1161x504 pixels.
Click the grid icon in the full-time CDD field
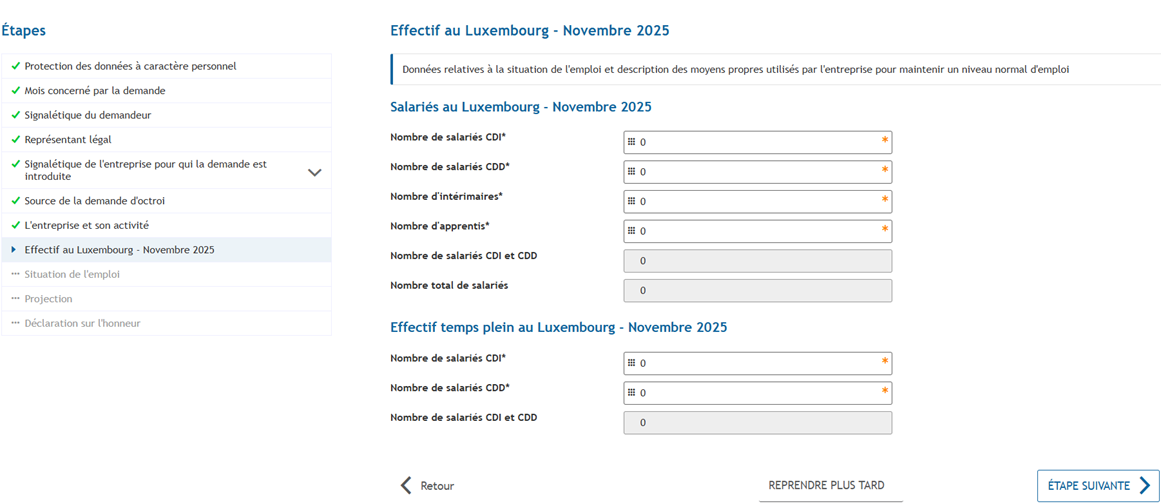tap(631, 393)
